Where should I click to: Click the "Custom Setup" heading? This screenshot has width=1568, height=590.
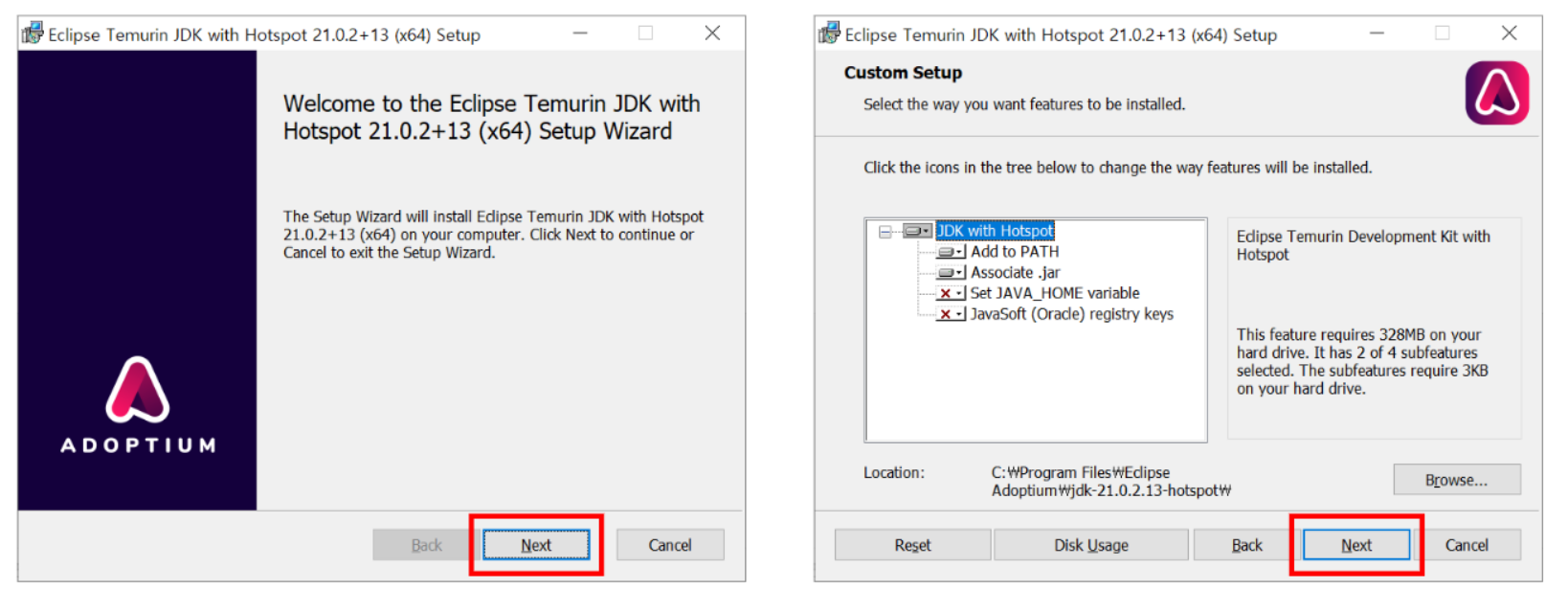click(903, 73)
